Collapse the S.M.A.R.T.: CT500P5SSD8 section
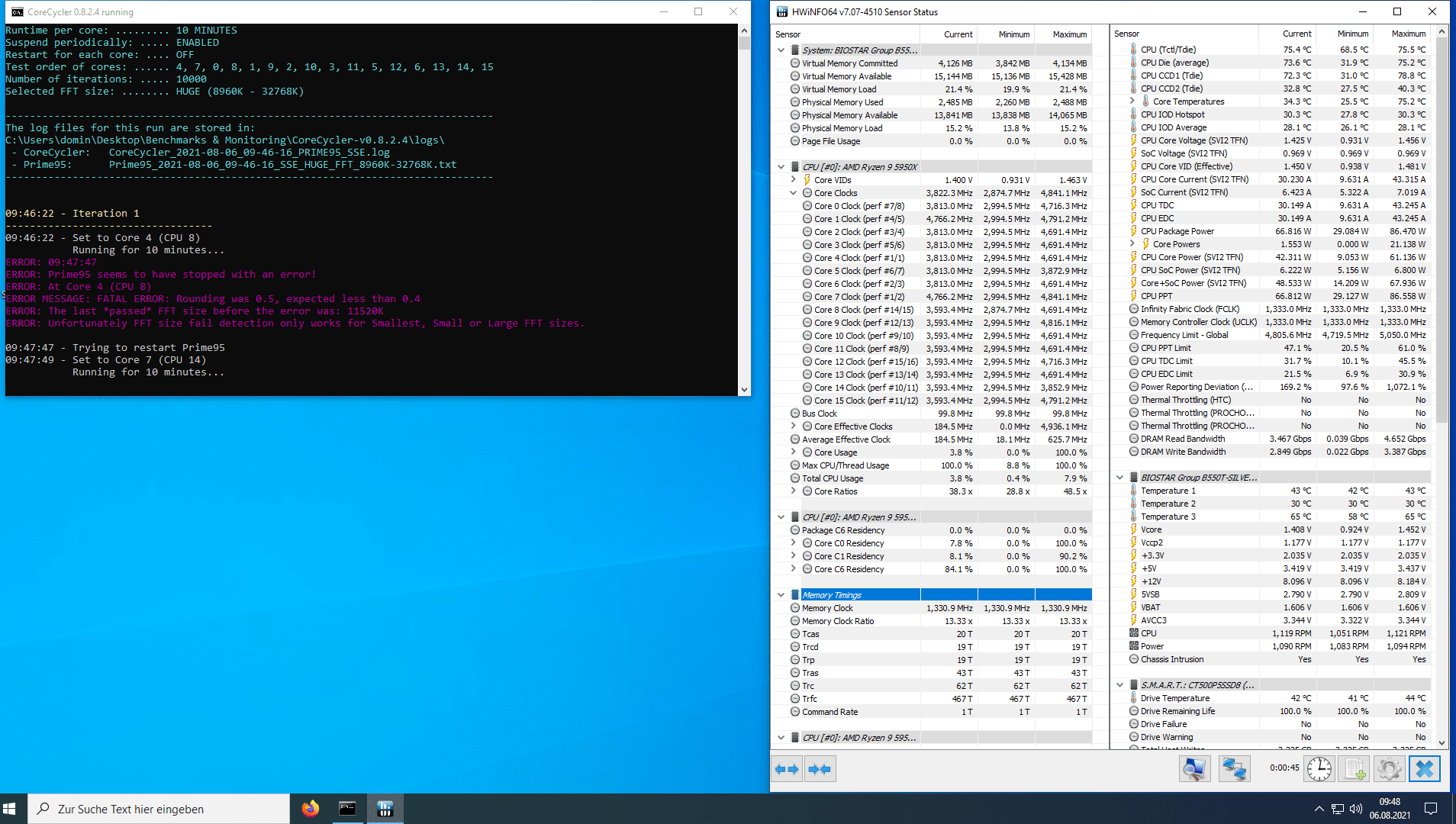 point(1119,685)
